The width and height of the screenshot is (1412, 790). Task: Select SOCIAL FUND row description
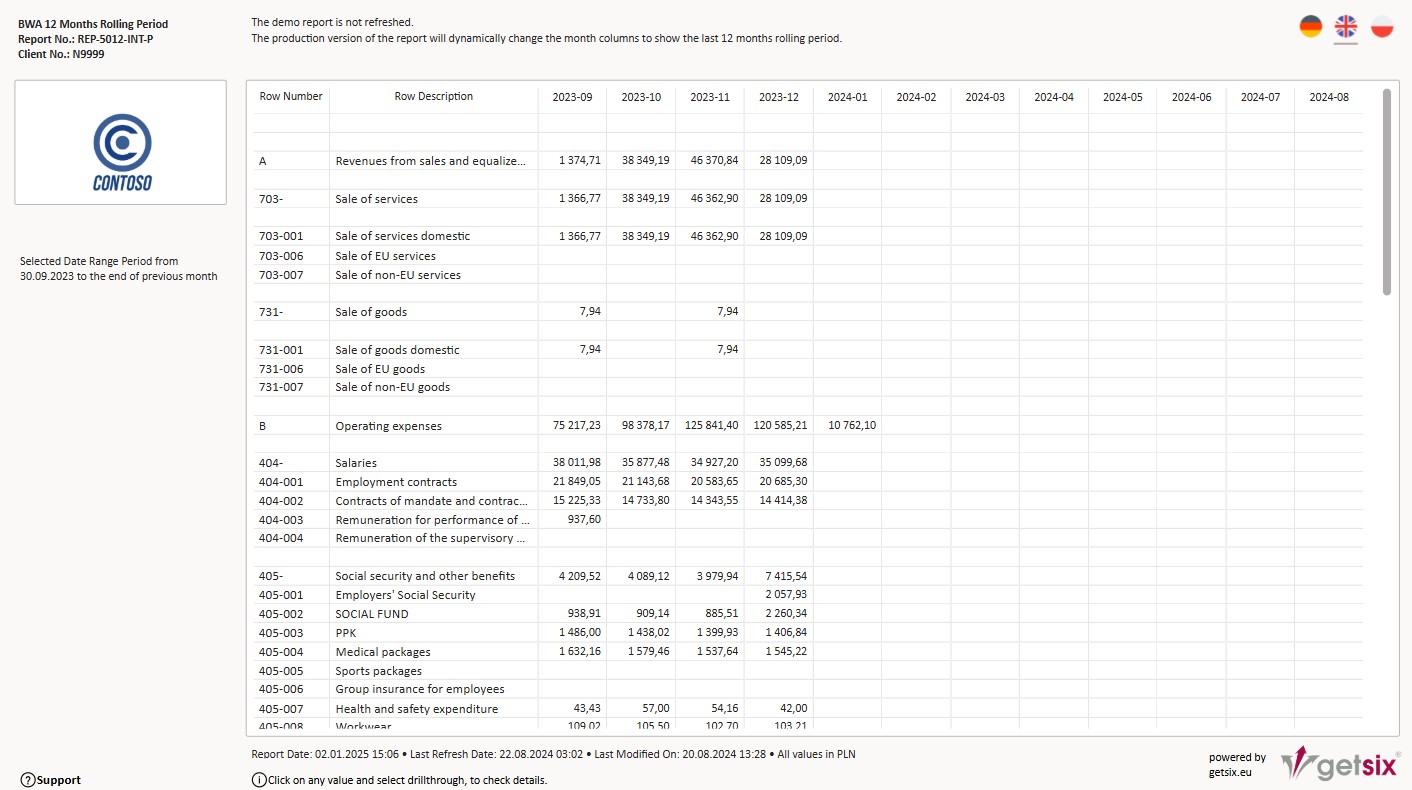(x=372, y=614)
